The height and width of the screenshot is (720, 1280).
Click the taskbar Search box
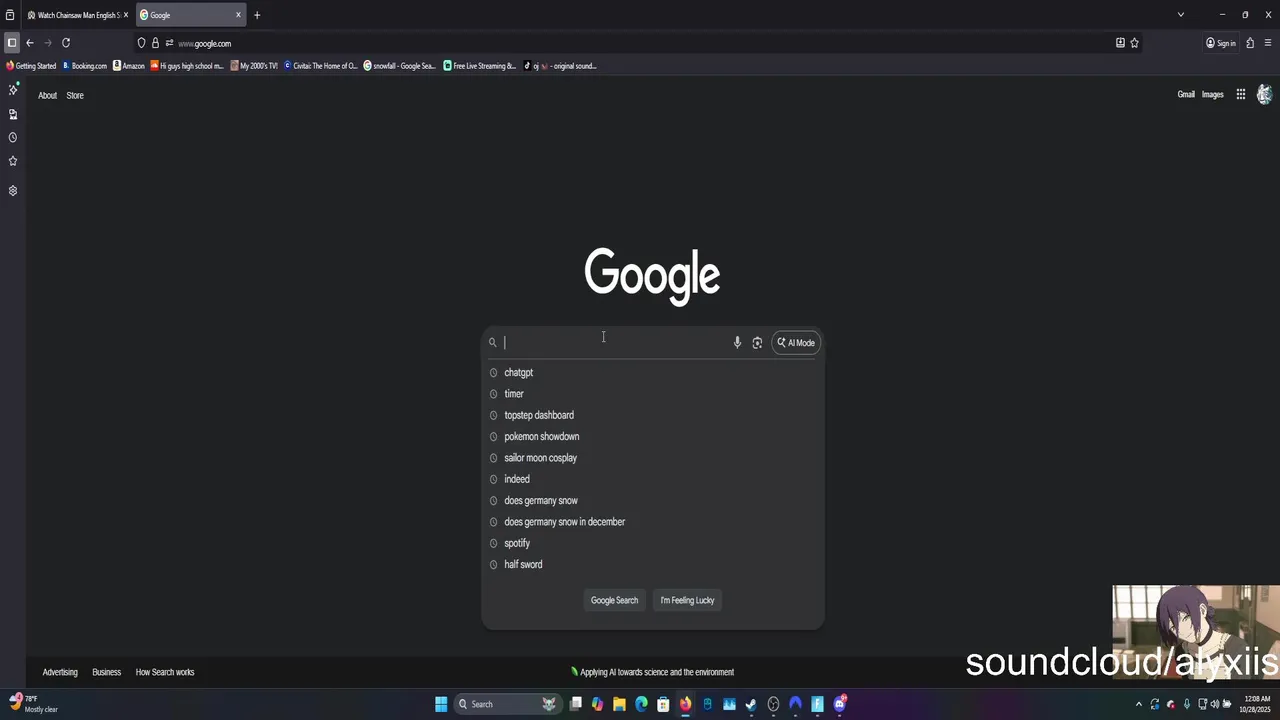(507, 704)
